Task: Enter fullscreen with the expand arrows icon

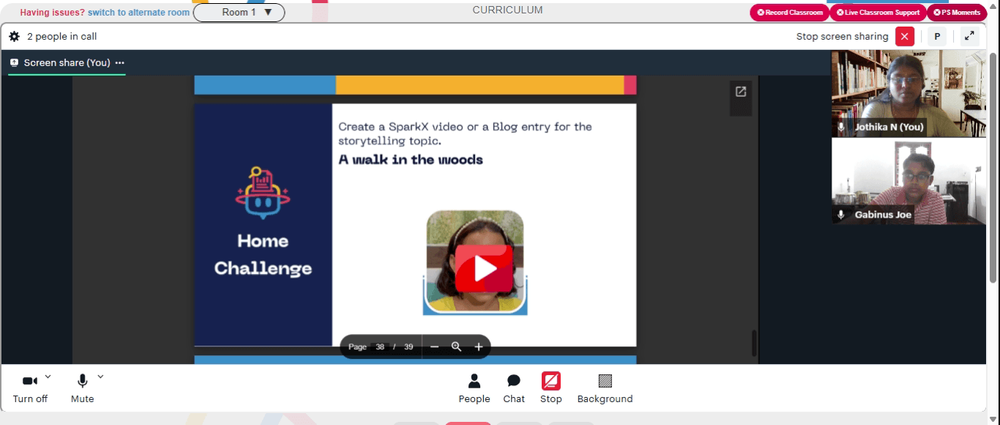Action: pos(969,36)
